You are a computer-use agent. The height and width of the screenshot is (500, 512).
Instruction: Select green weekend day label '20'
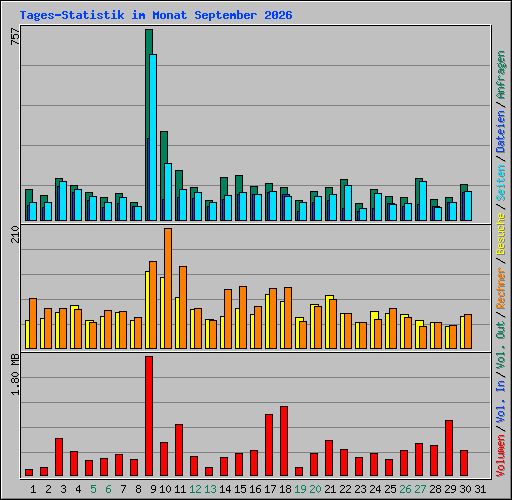[315, 489]
